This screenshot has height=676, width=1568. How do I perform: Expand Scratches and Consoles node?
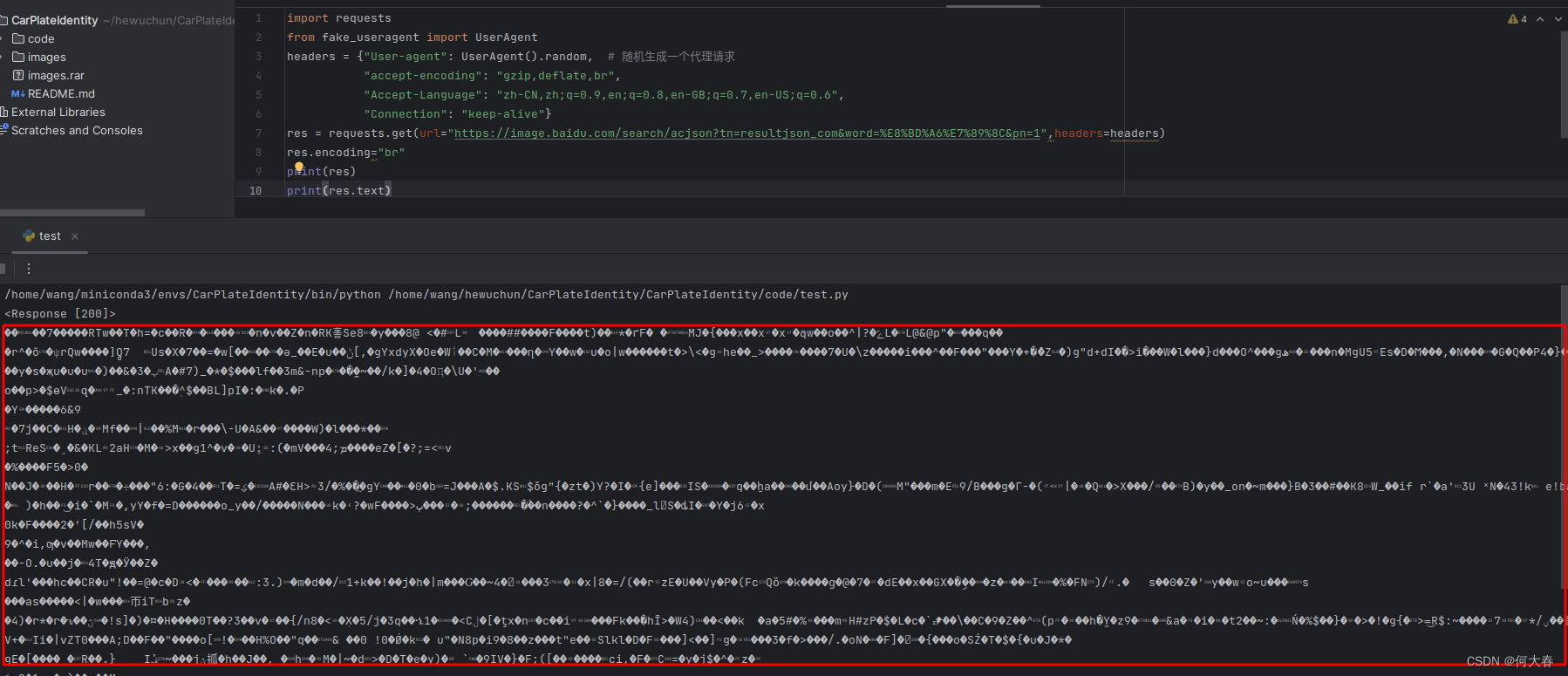[x=77, y=130]
